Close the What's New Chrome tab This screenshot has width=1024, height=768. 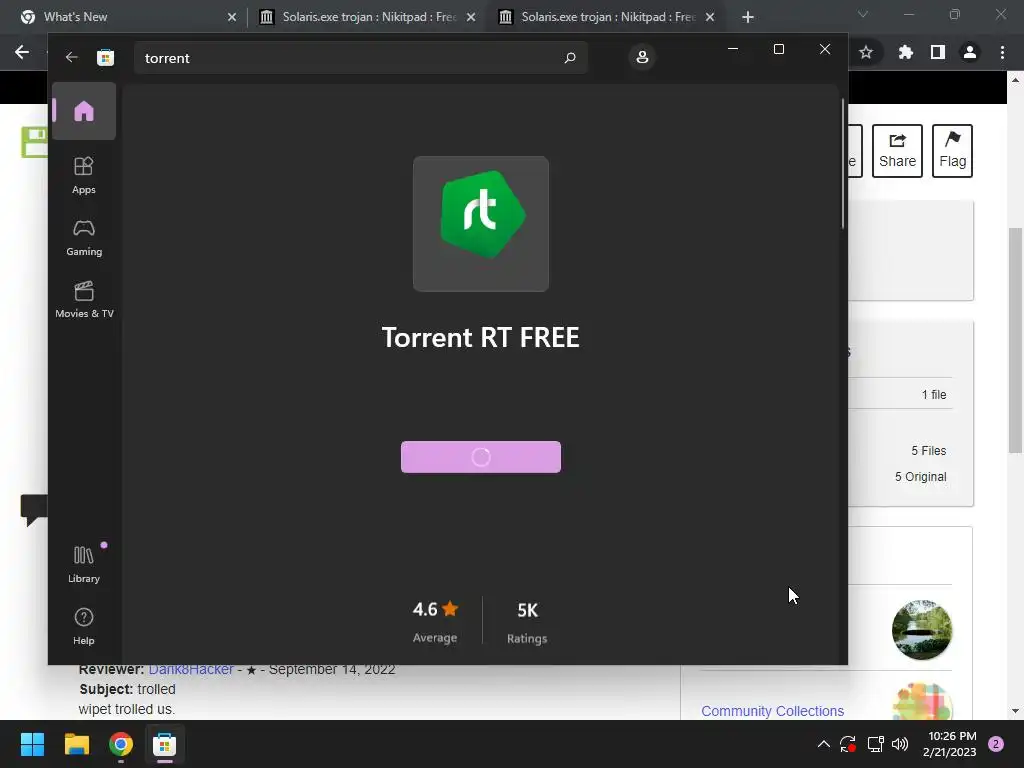(232, 17)
